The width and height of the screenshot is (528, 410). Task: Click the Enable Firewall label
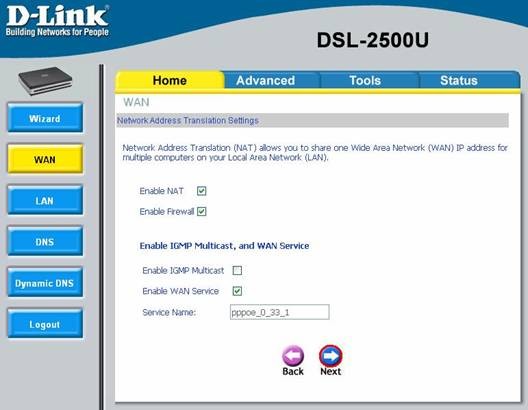coord(167,211)
